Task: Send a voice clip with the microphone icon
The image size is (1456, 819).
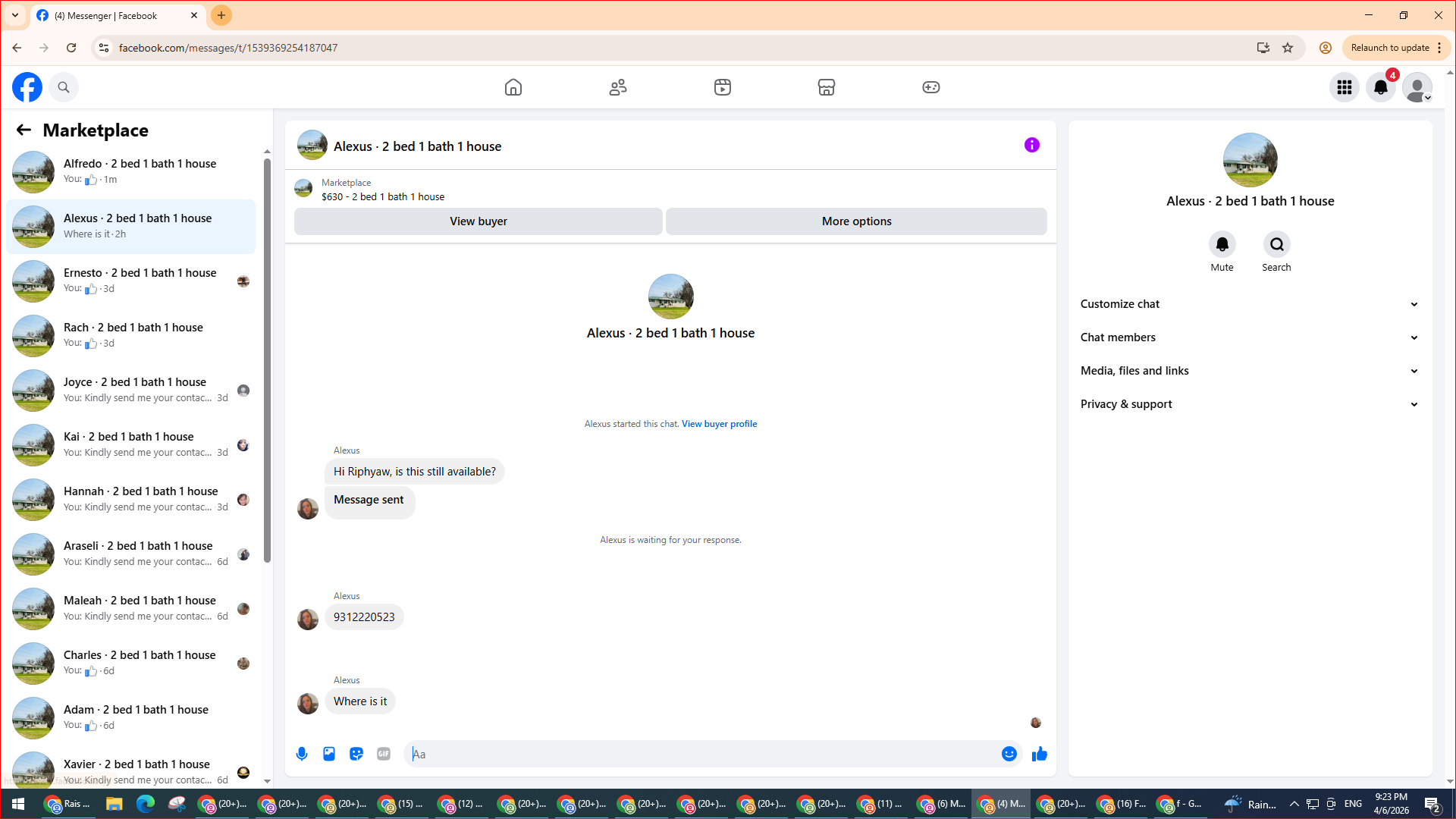Action: [x=302, y=754]
